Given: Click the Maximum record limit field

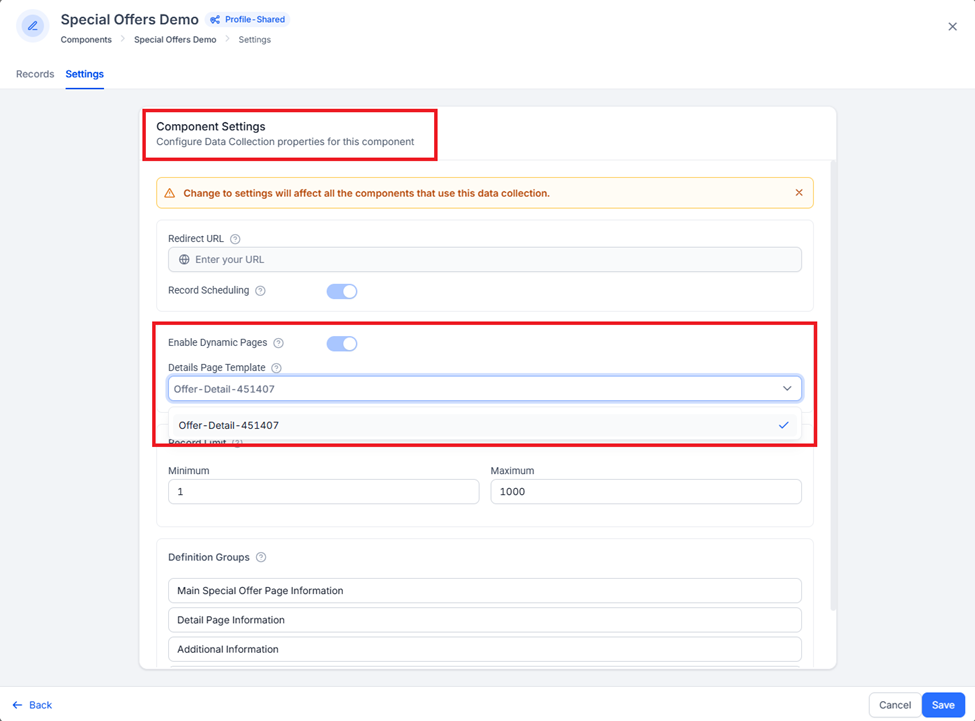Looking at the screenshot, I should click(646, 492).
